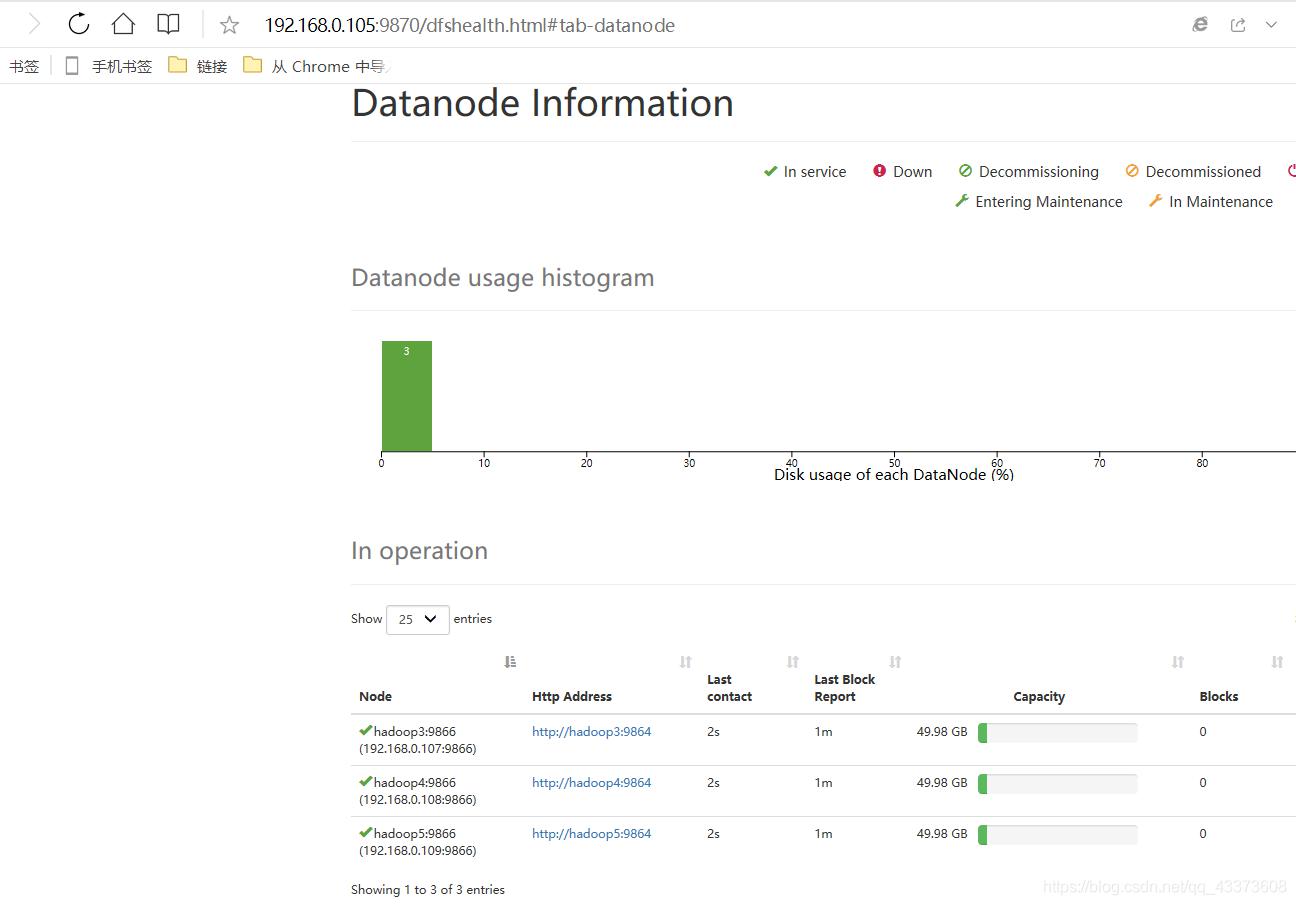Viewport: 1296px width, 905px height.
Task: Click the Datanode usage histogram heading
Action: tap(502, 278)
